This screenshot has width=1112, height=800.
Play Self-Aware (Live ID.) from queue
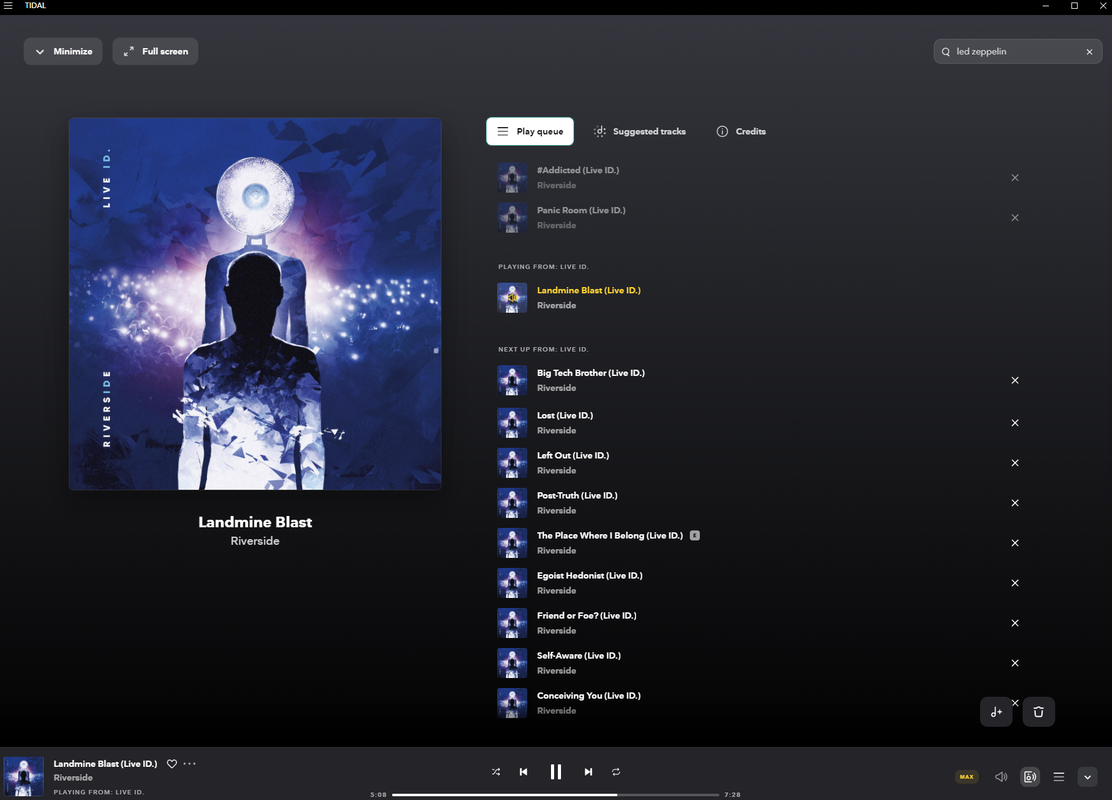[x=758, y=663]
